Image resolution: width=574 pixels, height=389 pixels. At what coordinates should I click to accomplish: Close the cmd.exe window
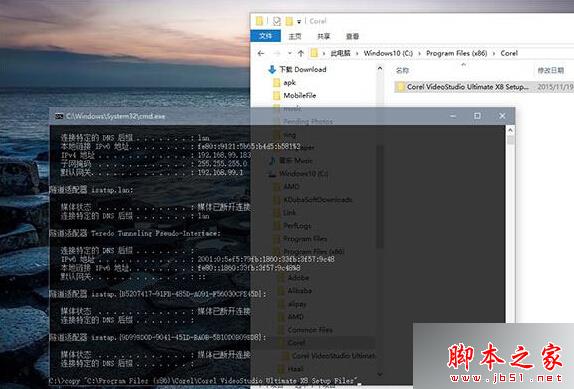(x=502, y=116)
